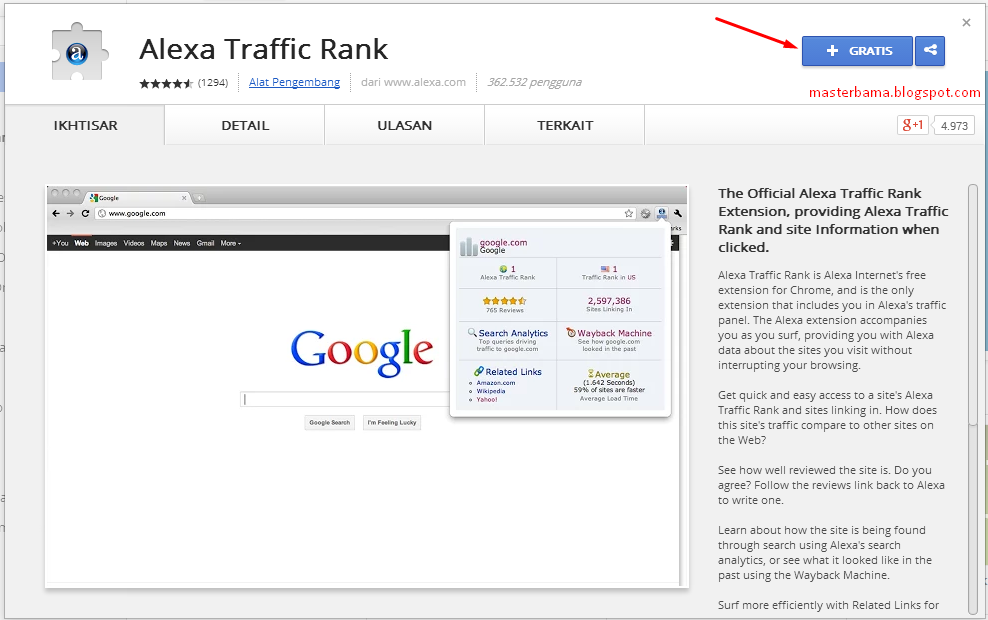Click the 4.973 plus-one count
Screen dimensions: 988x620
tap(954, 125)
